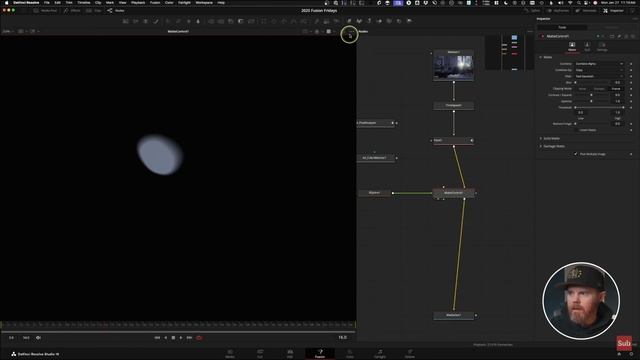Expand the Garbage Matte section

tap(541, 146)
